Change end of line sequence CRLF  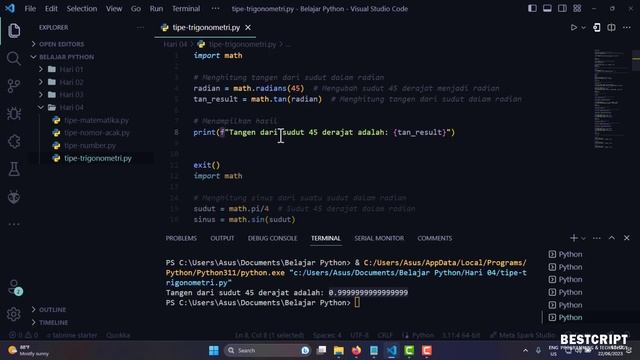pos(384,335)
